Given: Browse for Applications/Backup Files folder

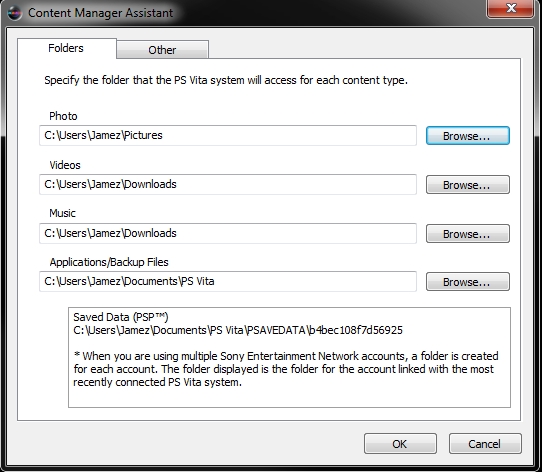Looking at the screenshot, I should pos(468,282).
